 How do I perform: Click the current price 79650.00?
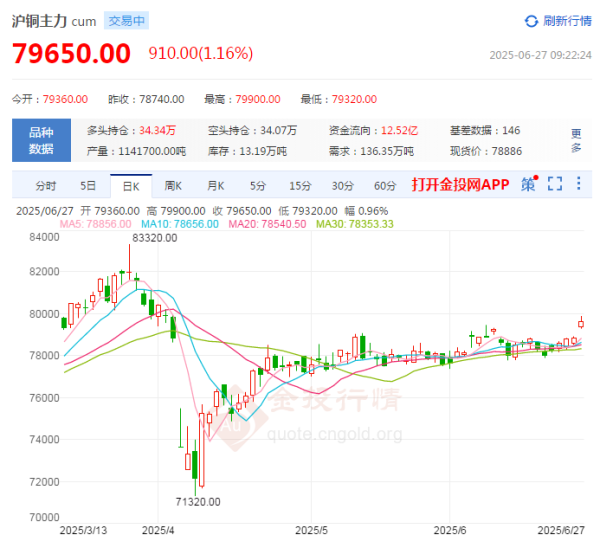point(72,53)
